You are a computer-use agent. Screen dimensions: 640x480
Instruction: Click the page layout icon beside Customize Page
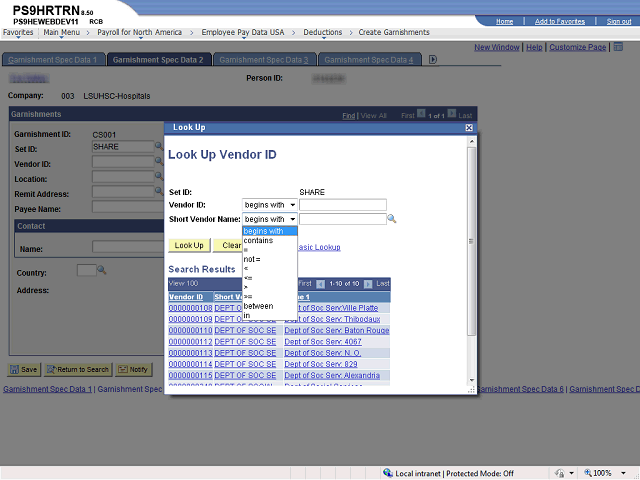(618, 47)
